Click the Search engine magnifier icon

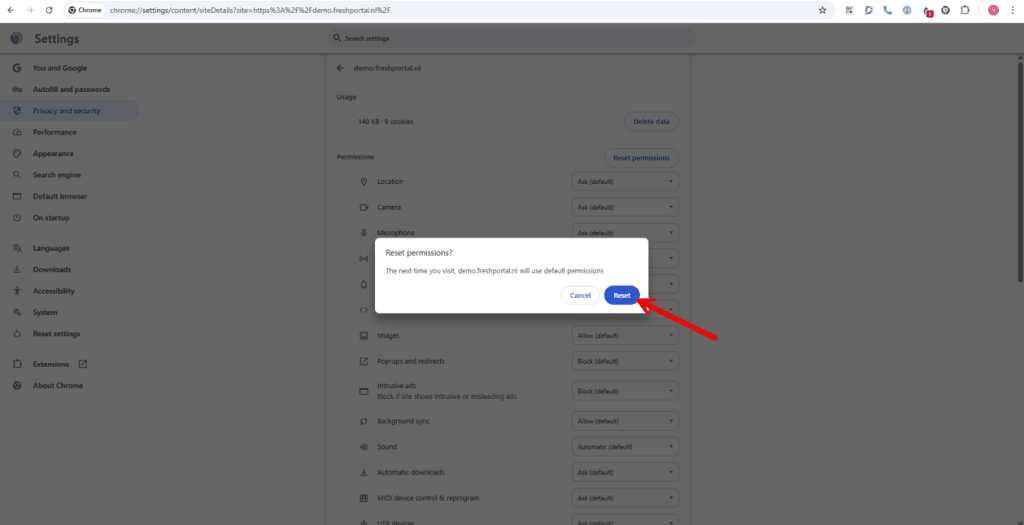coord(17,175)
